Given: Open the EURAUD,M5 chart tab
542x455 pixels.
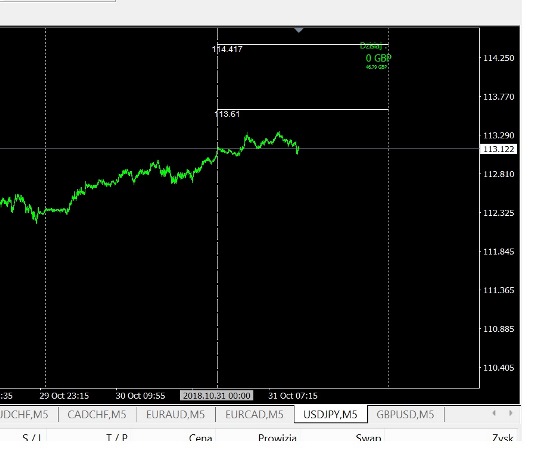Looking at the screenshot, I should click(176, 414).
